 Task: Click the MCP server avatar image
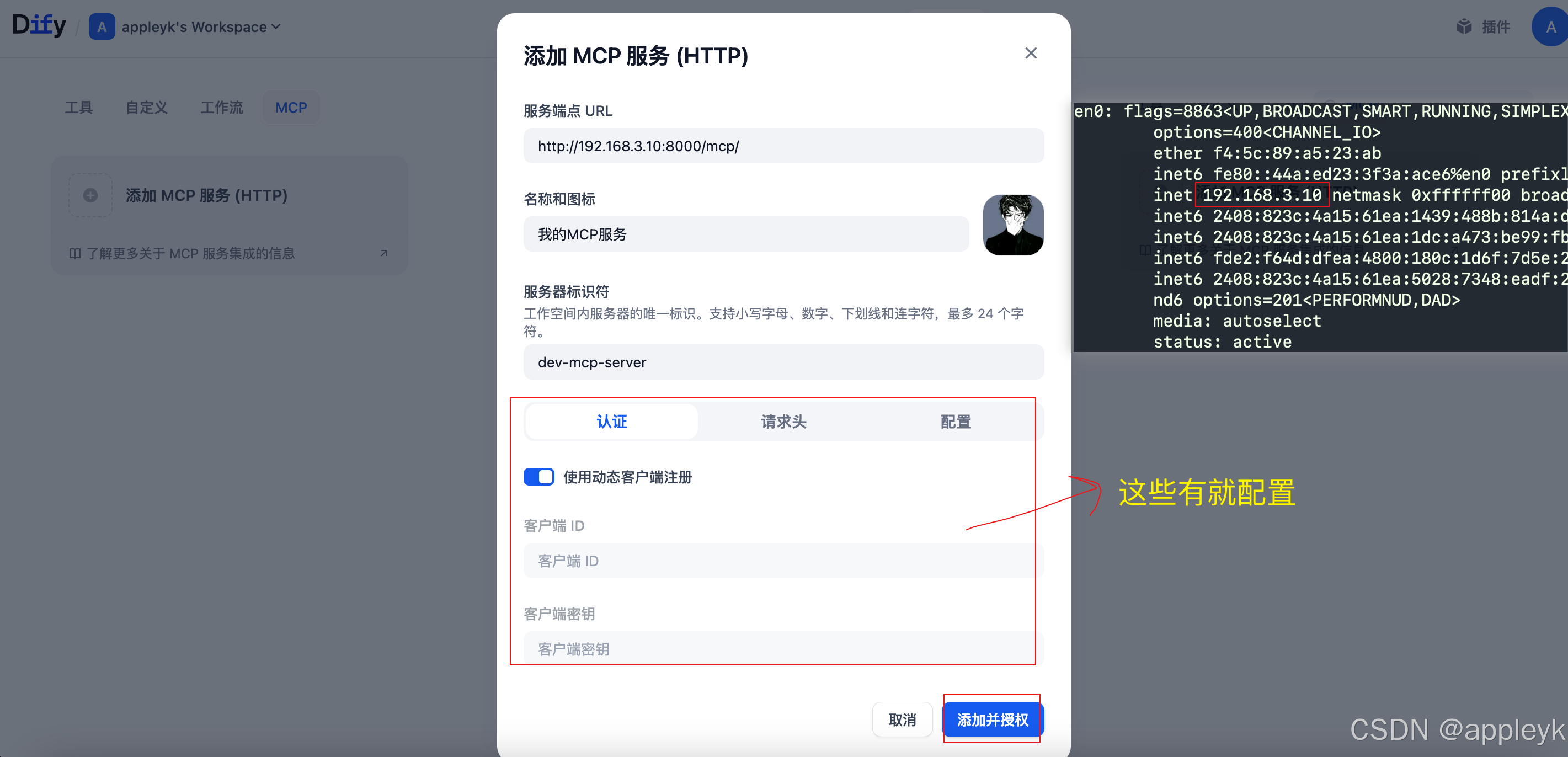[x=1013, y=225]
